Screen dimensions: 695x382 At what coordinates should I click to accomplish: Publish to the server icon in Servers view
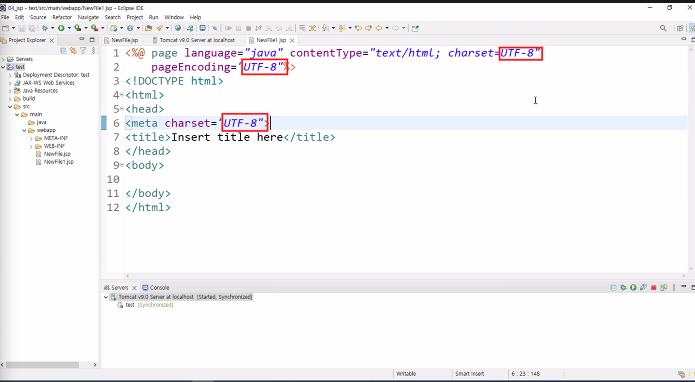click(x=664, y=288)
